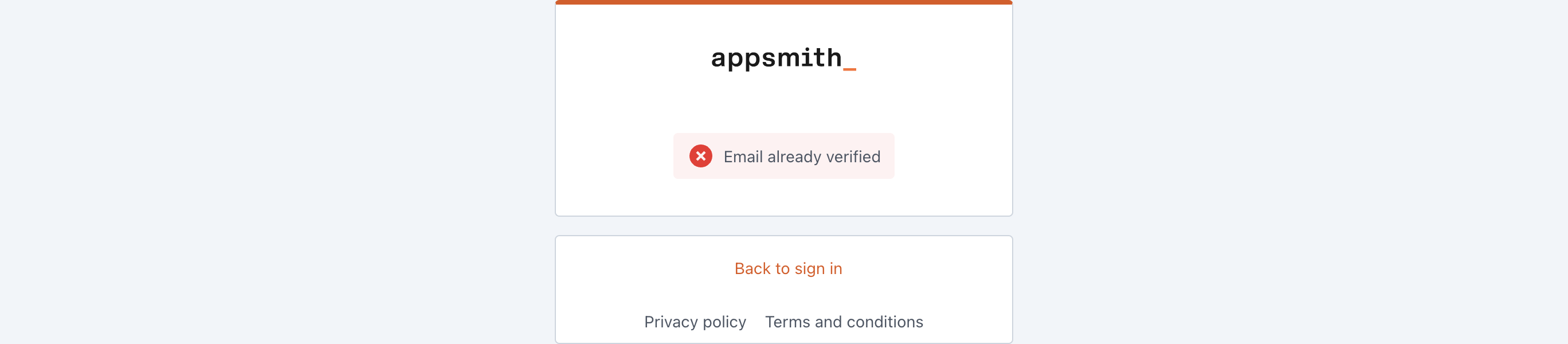The width and height of the screenshot is (1568, 344).
Task: Click the word 'Privacy' in footer link
Action: [671, 322]
